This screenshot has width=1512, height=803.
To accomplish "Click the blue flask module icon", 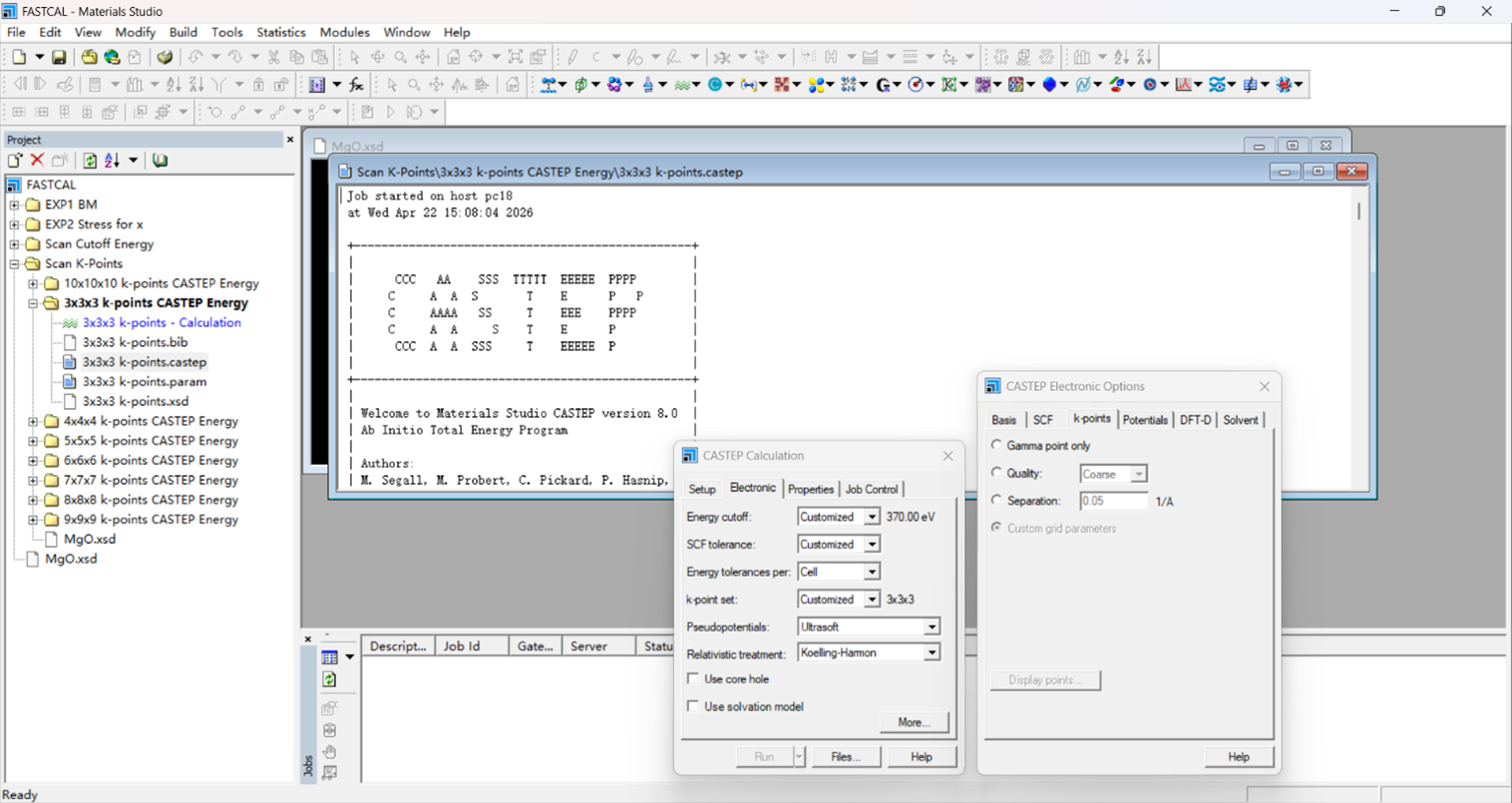I will (x=649, y=85).
